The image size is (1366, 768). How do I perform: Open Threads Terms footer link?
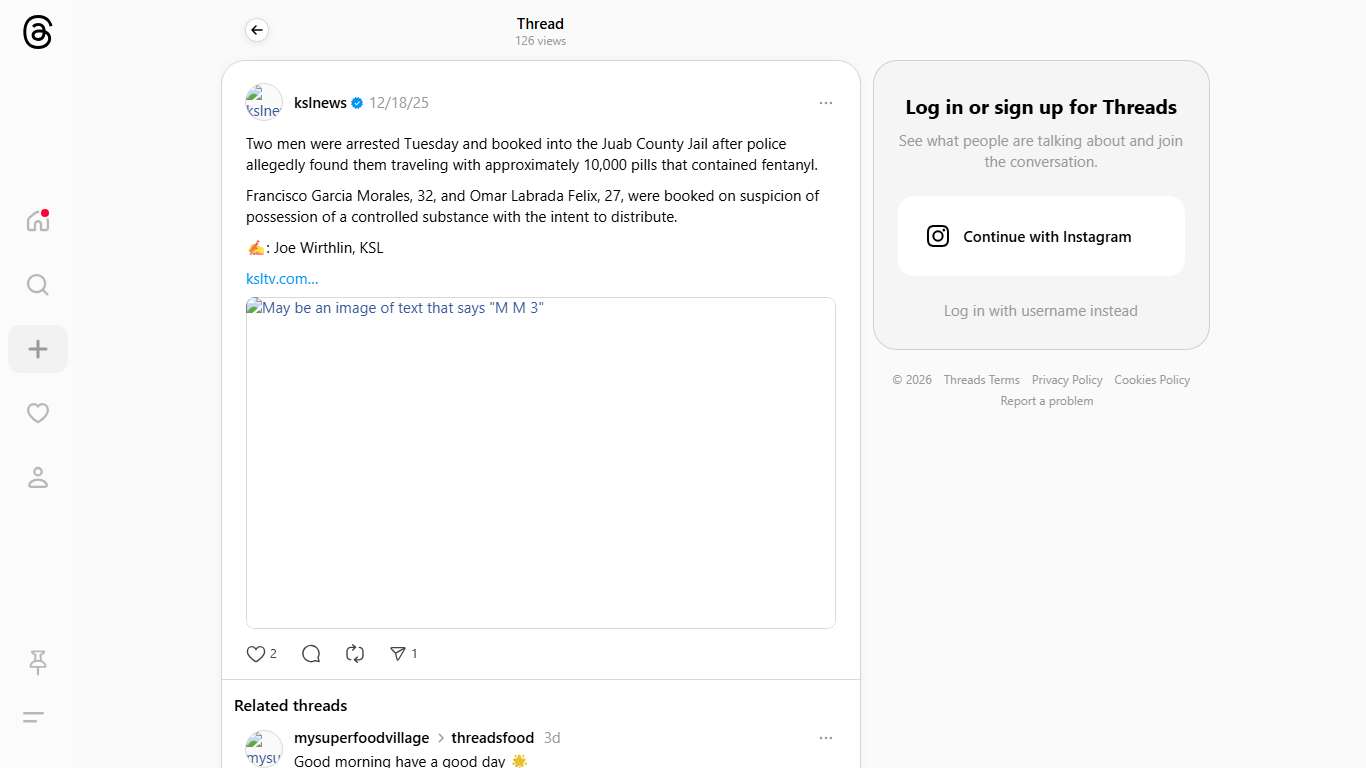(981, 380)
